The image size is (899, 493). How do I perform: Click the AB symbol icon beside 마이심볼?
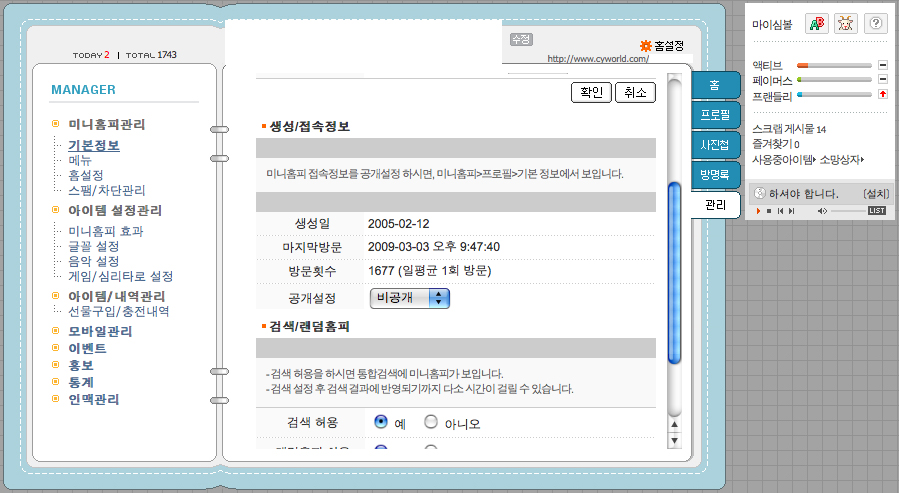[x=817, y=24]
